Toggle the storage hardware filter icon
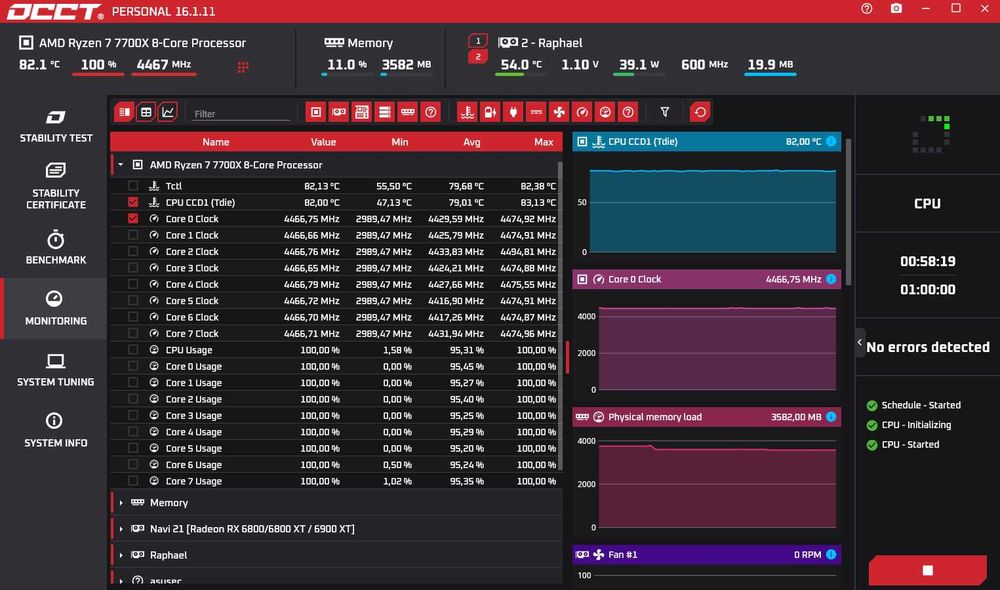 click(x=385, y=112)
